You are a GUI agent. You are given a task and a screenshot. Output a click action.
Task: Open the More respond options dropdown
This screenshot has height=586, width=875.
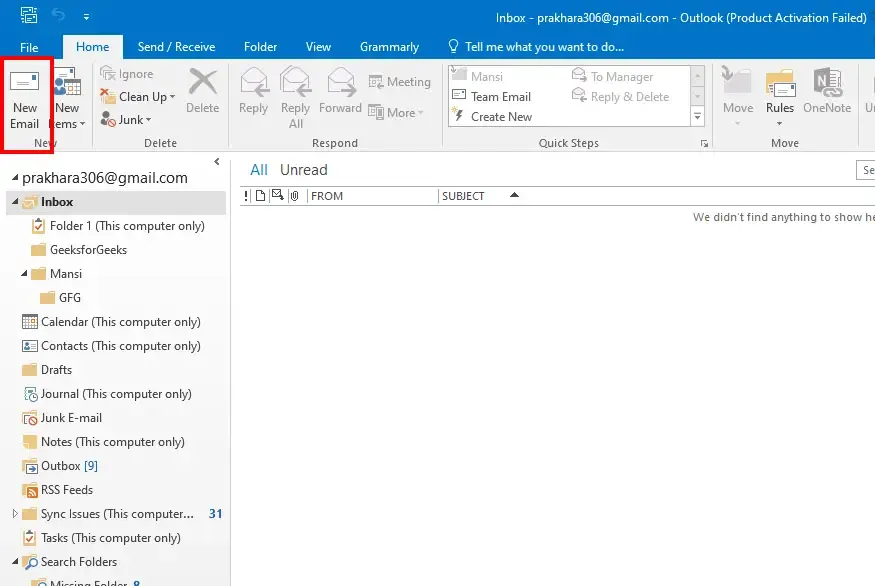pos(396,112)
